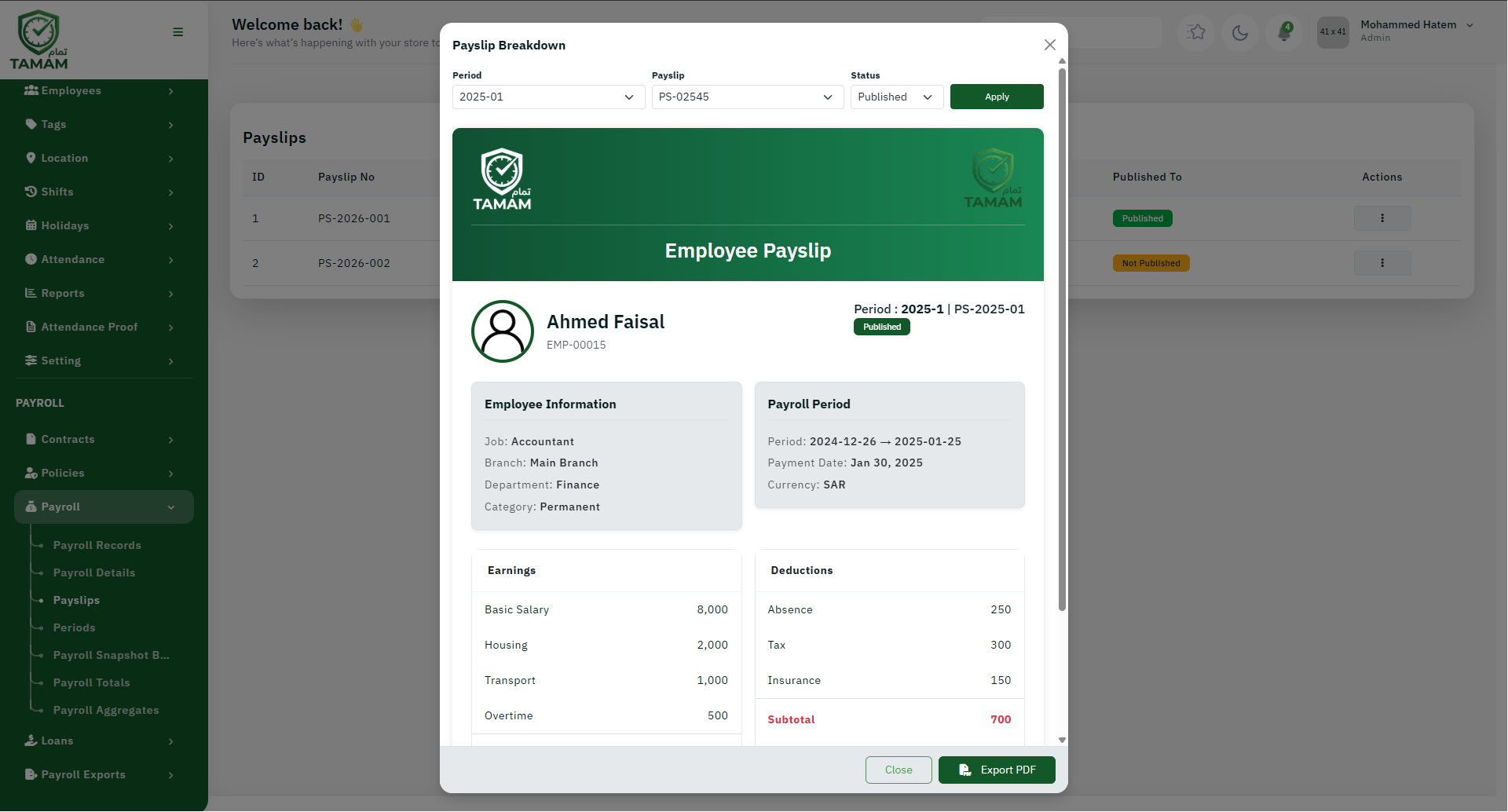Open the Mohammed Hatem user profile menu
The width and height of the screenshot is (1508, 812).
[1398, 31]
